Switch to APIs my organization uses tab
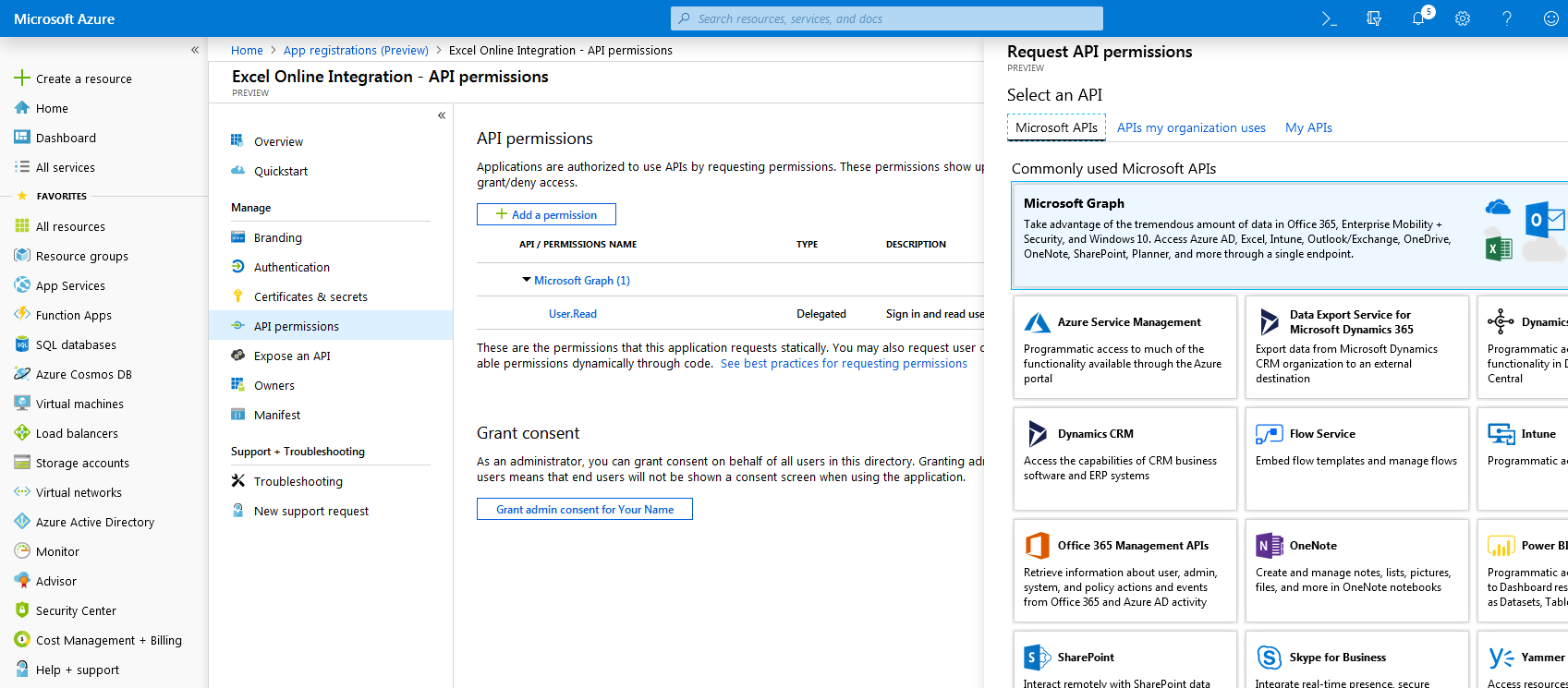 coord(1190,127)
